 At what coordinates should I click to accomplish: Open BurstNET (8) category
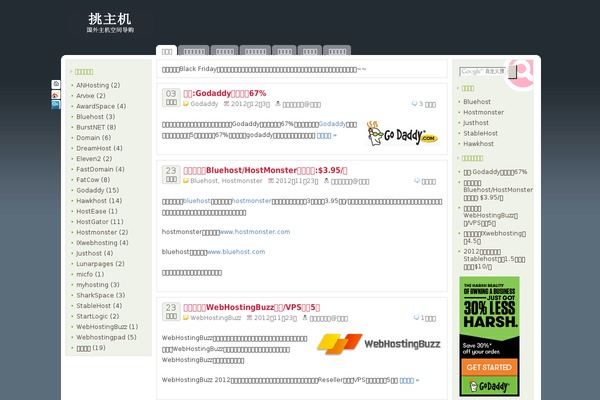(96, 127)
